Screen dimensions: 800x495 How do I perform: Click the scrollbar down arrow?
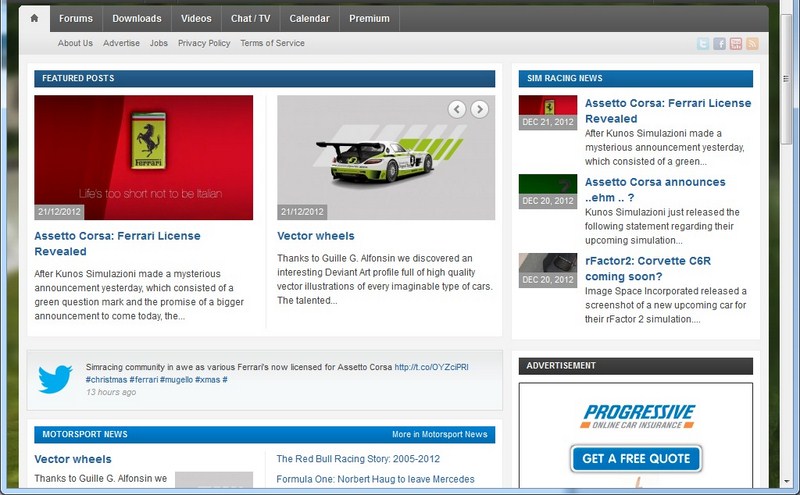coord(787,481)
